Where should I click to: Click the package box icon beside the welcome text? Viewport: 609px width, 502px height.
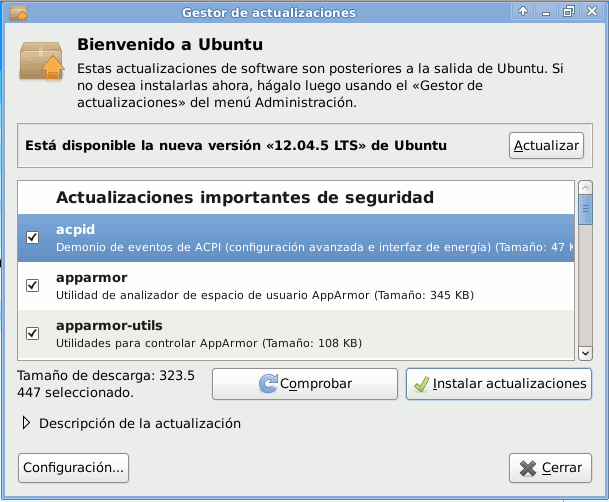[42, 61]
